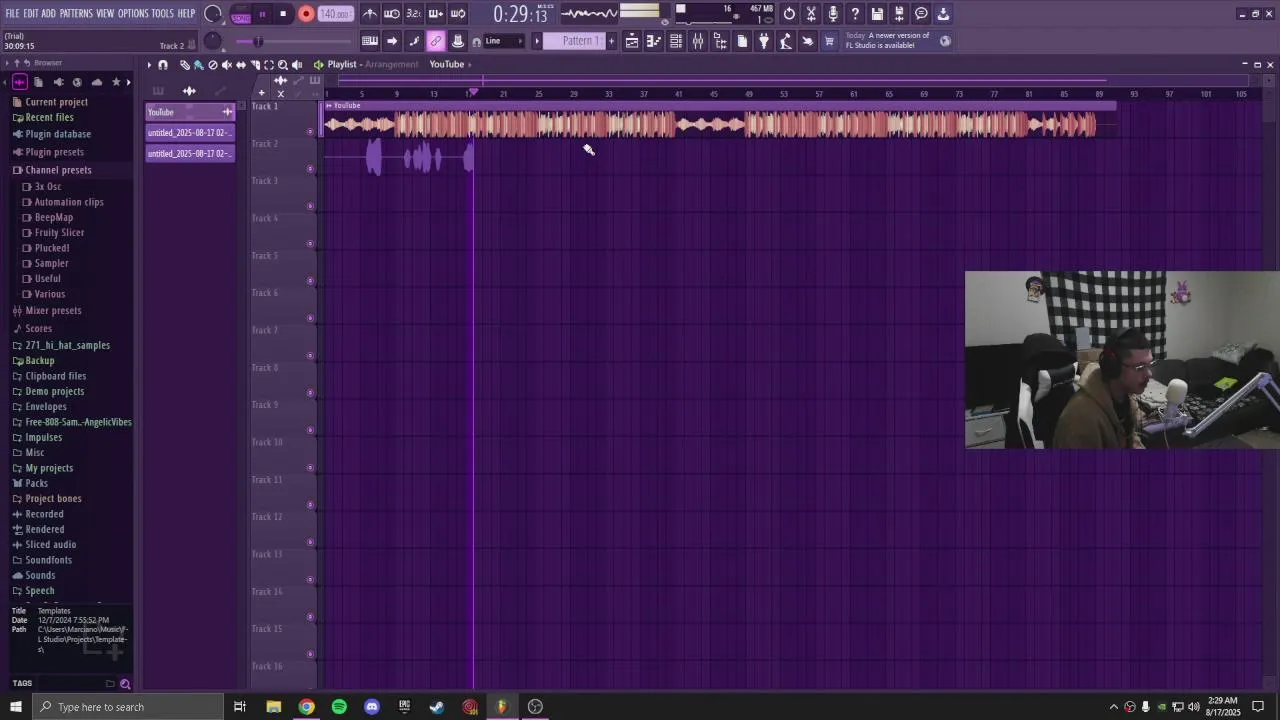Open the Playlist view icon
Image resolution: width=1280 pixels, height=720 pixels.
tap(632, 41)
